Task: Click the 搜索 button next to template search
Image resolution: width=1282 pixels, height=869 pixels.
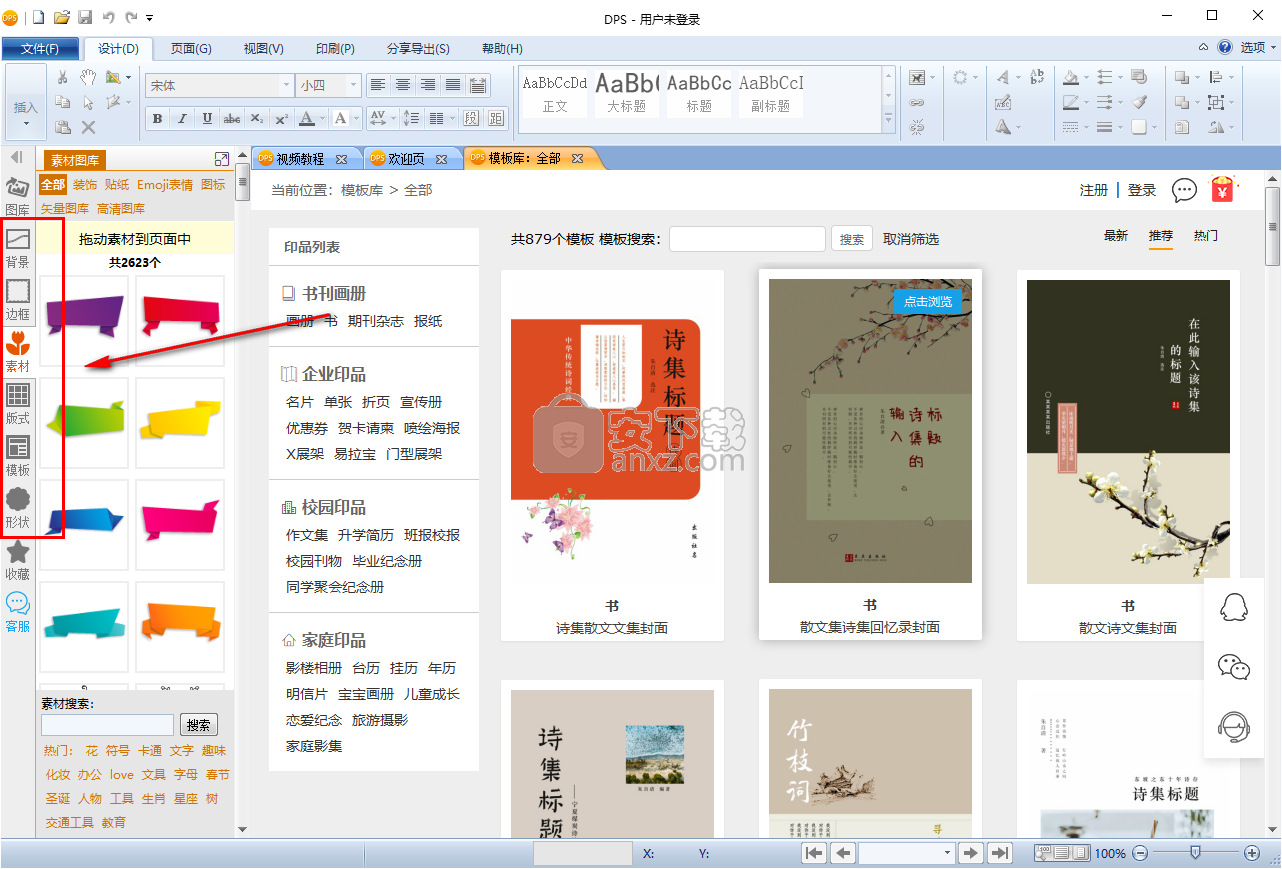Action: click(x=852, y=239)
